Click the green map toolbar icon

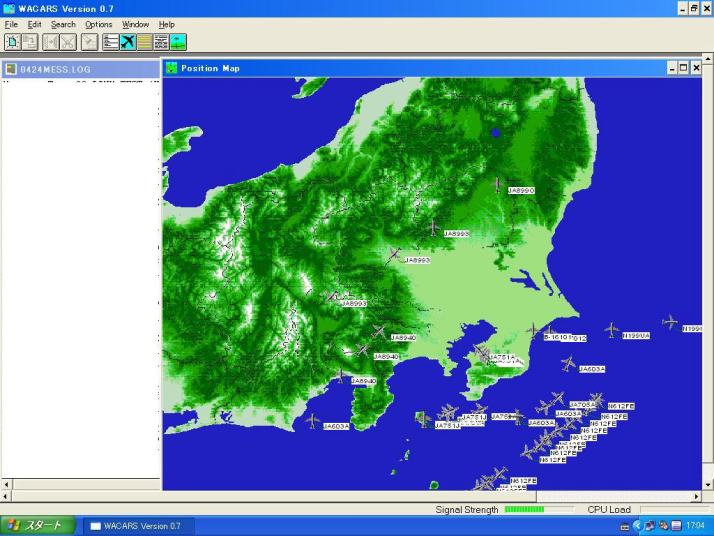click(178, 42)
